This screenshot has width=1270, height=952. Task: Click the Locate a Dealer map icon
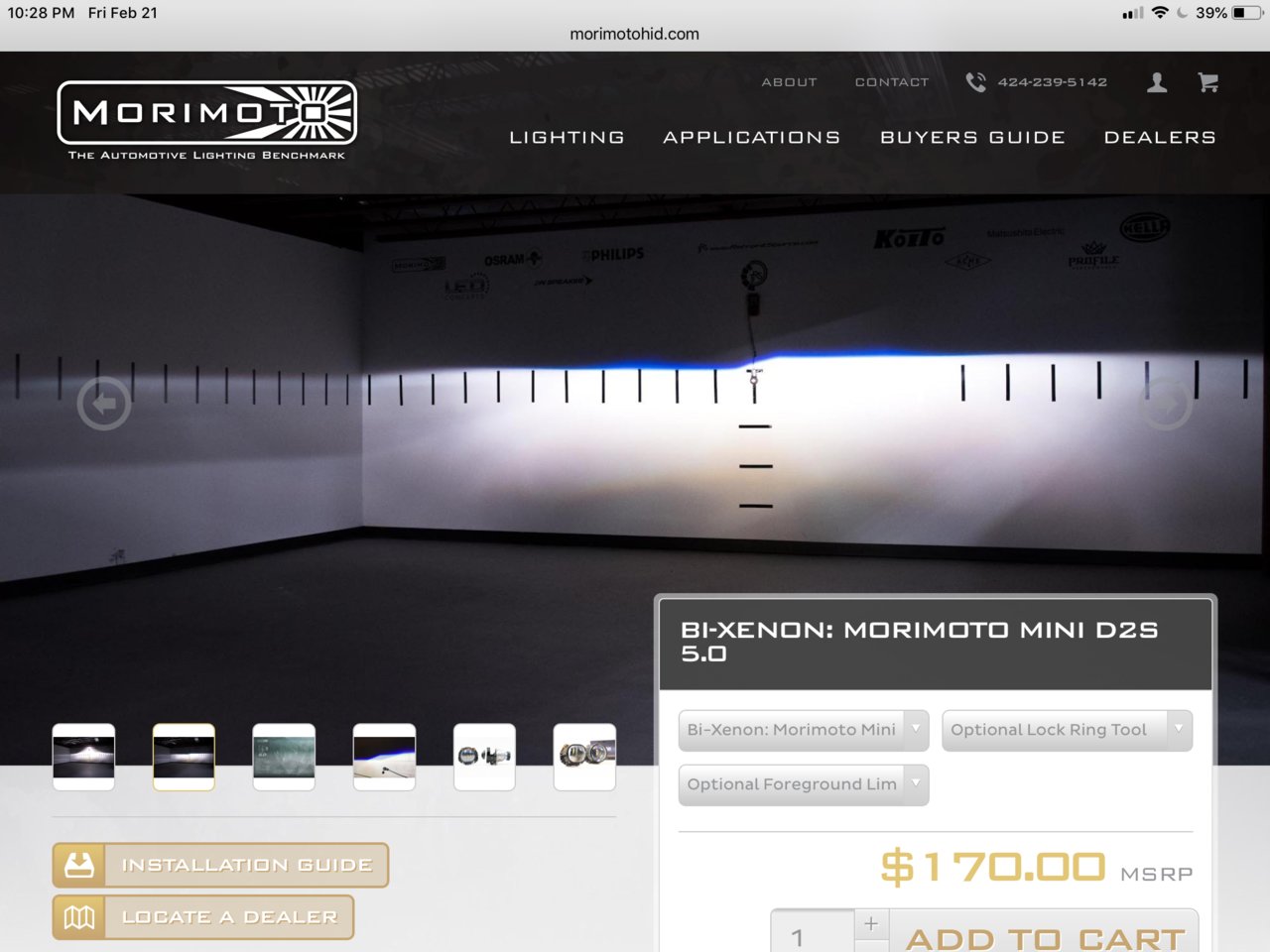[x=79, y=917]
